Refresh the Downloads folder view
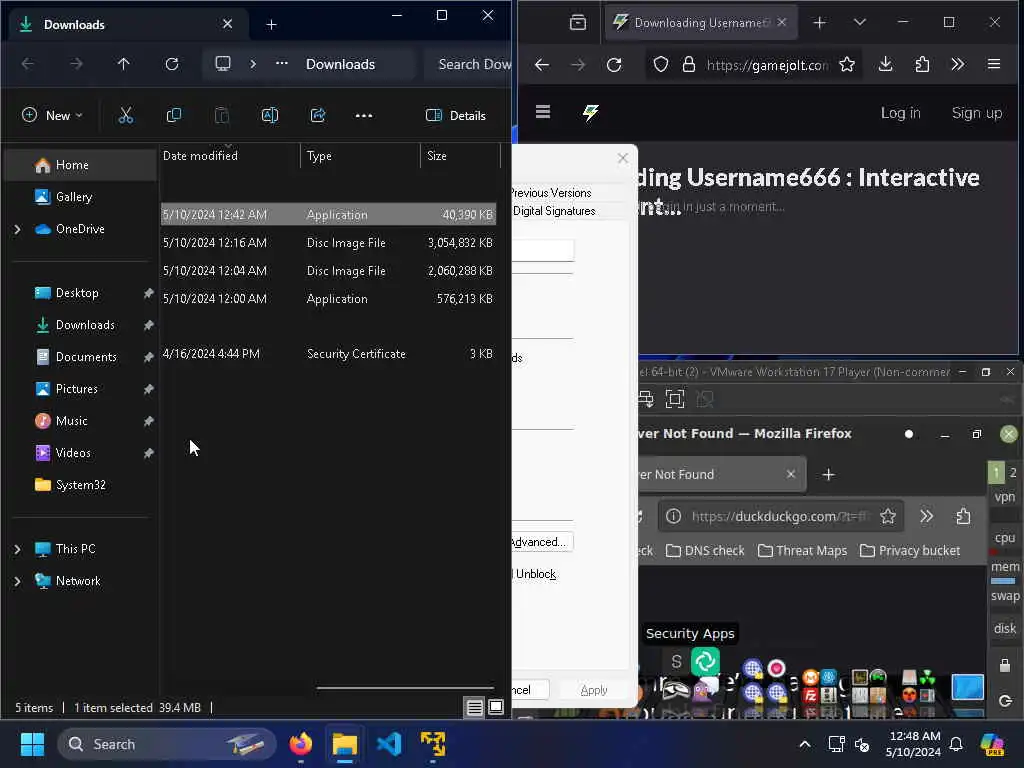 172,64
